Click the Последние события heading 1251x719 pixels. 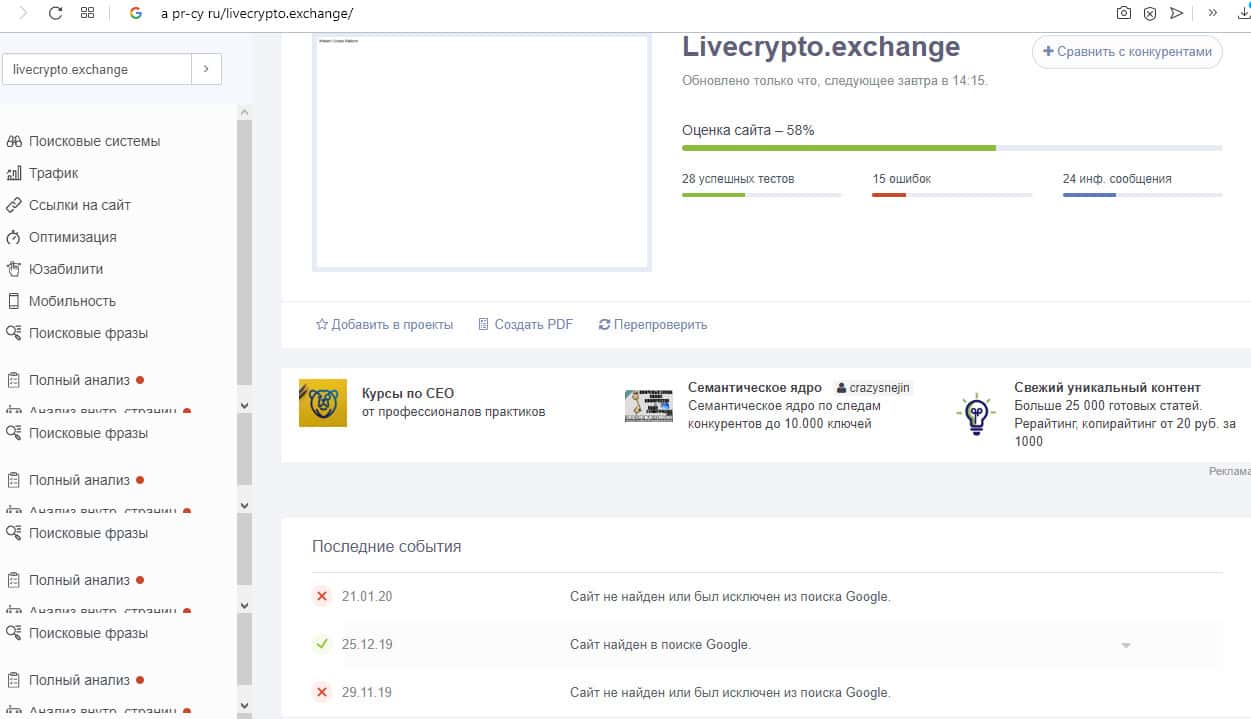coord(387,546)
